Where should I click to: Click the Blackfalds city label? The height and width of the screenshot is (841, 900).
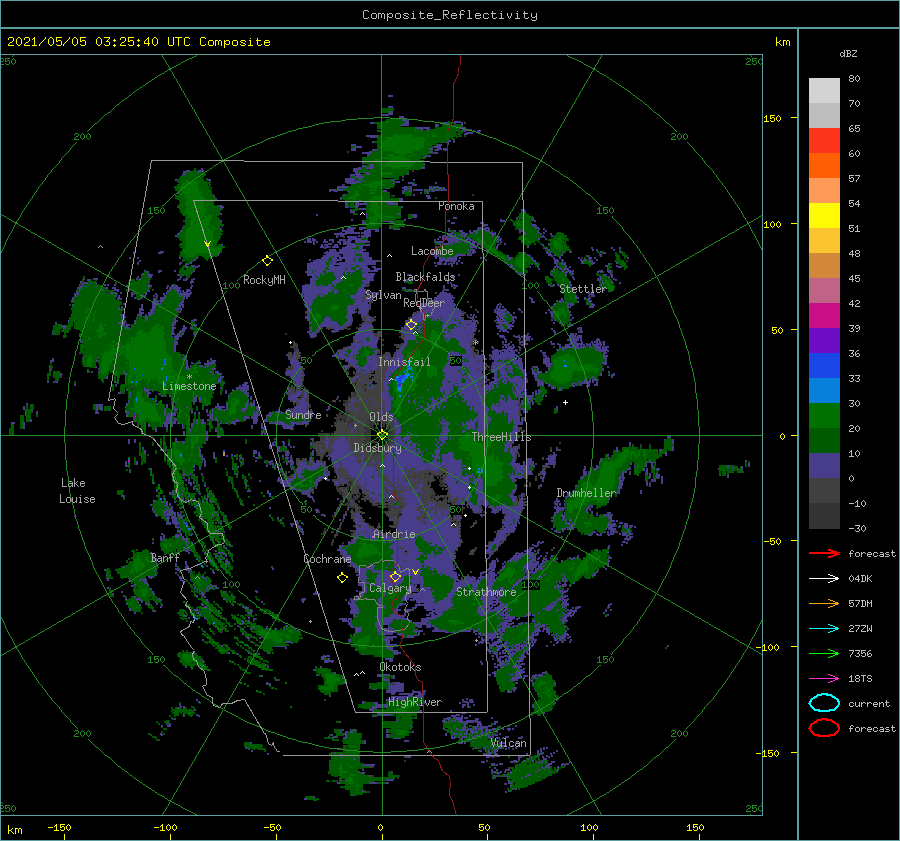click(425, 277)
